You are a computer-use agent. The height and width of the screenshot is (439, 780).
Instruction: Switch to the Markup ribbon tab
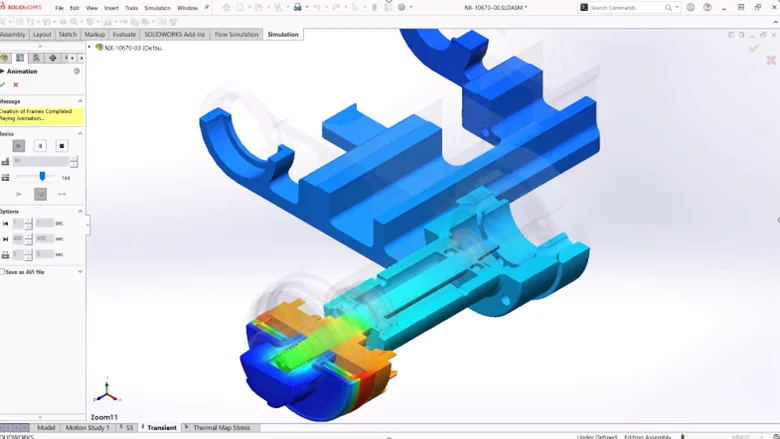(95, 34)
